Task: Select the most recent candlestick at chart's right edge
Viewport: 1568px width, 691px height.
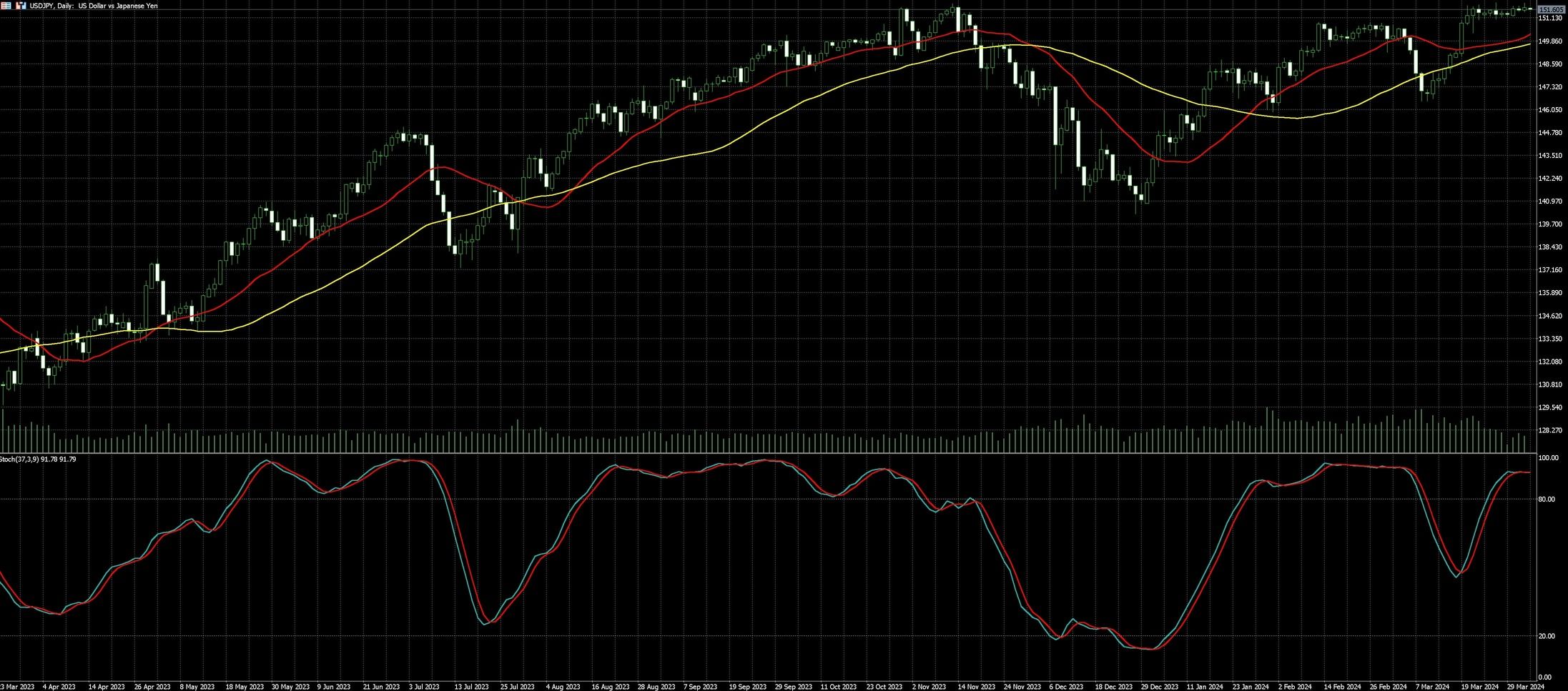Action: tap(1529, 9)
